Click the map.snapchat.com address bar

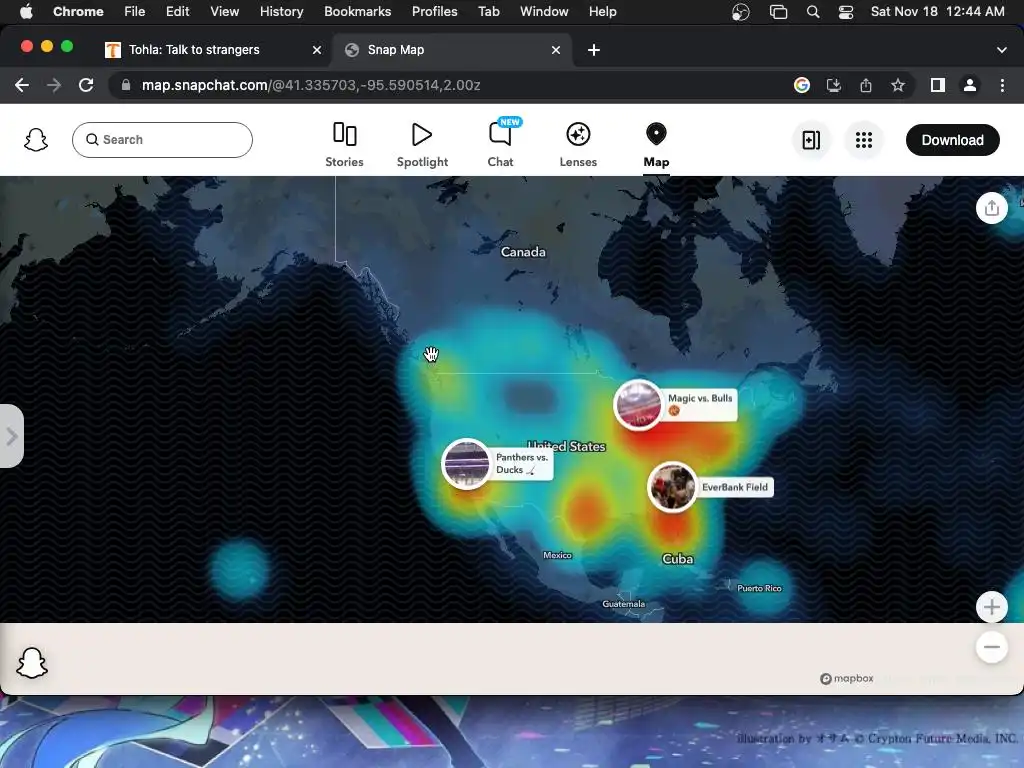click(x=451, y=85)
